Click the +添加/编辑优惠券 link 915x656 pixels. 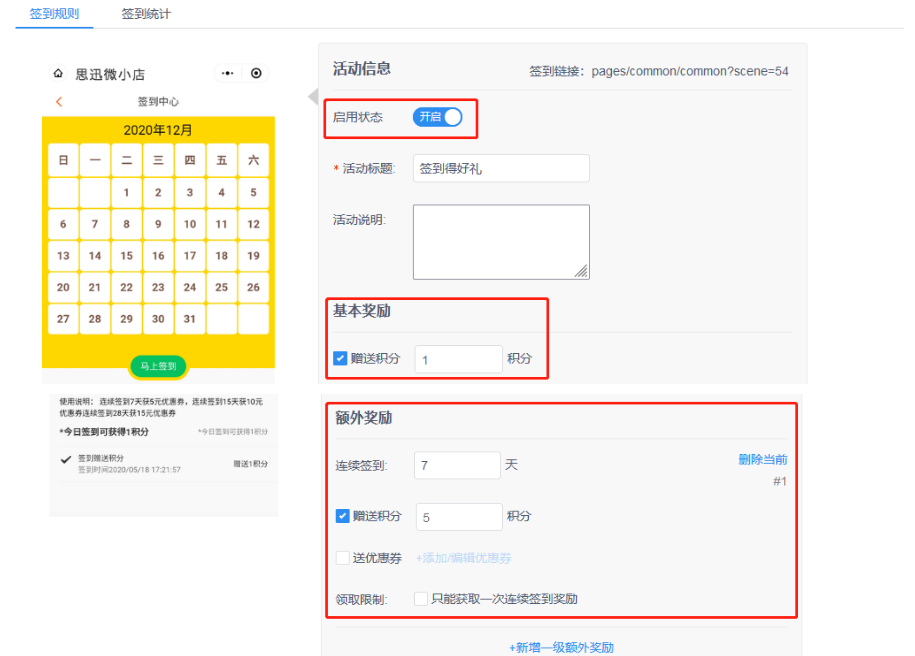click(463, 558)
